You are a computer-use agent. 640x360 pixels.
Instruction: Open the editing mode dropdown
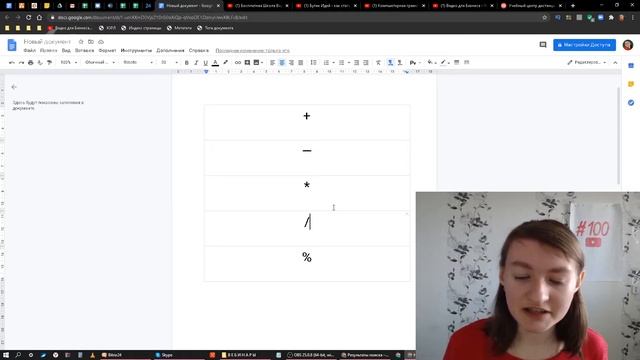[x=587, y=62]
